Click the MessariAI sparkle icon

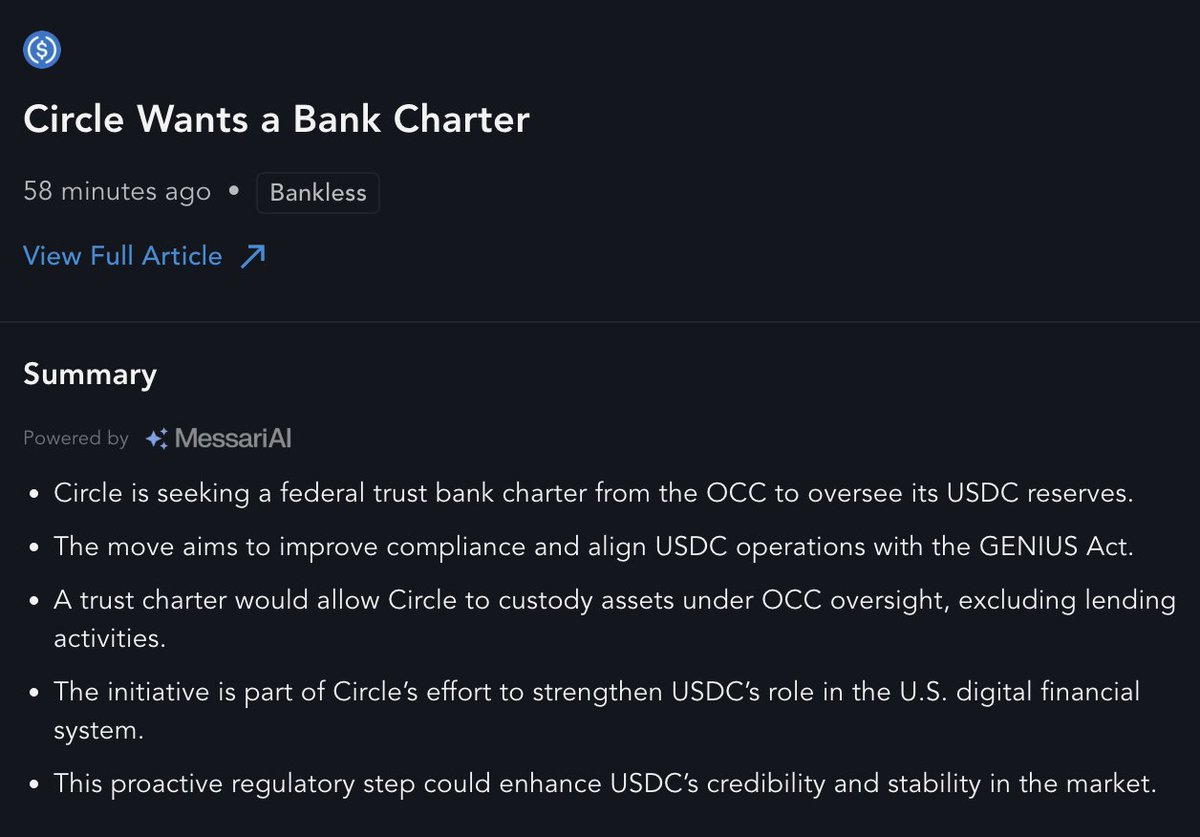click(x=156, y=438)
